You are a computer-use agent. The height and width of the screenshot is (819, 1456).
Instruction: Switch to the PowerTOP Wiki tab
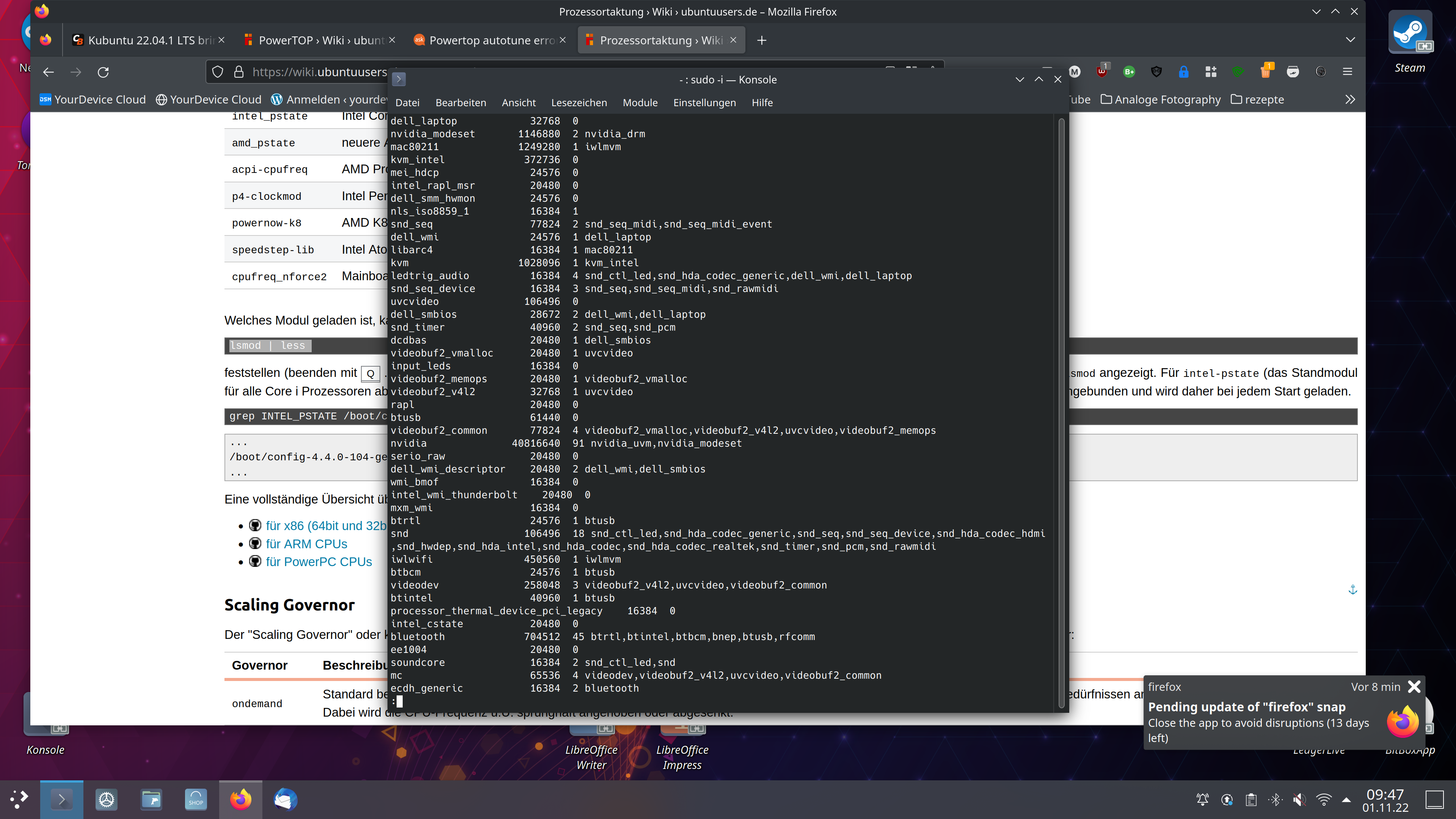coord(320,40)
